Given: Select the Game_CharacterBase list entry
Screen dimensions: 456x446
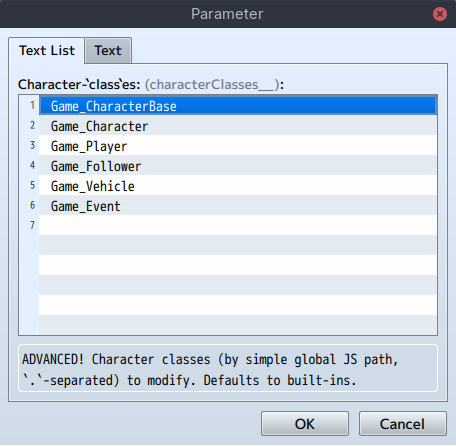Looking at the screenshot, I should point(238,106).
